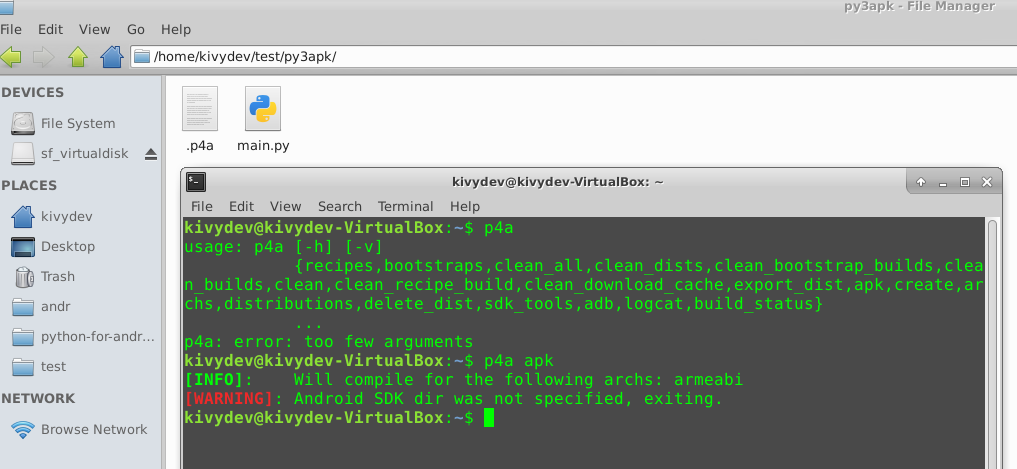1017x469 pixels.
Task: Open File Manager's Edit menu
Action: tap(50, 29)
